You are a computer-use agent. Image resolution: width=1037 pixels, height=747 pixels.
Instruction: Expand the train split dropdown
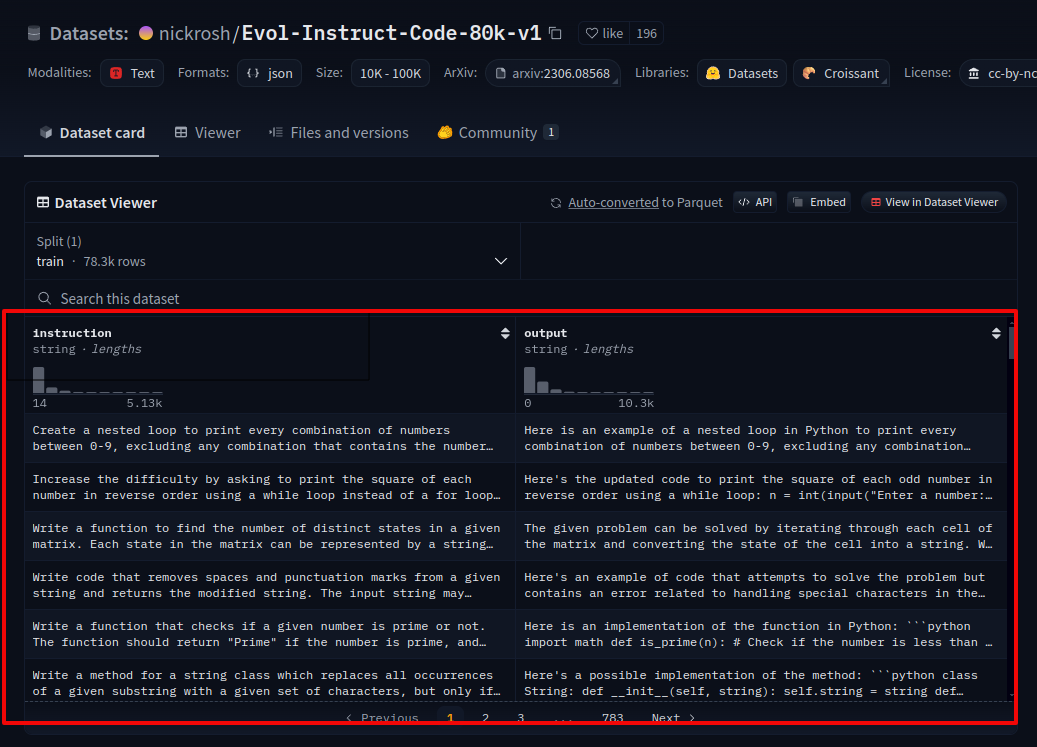click(272, 251)
